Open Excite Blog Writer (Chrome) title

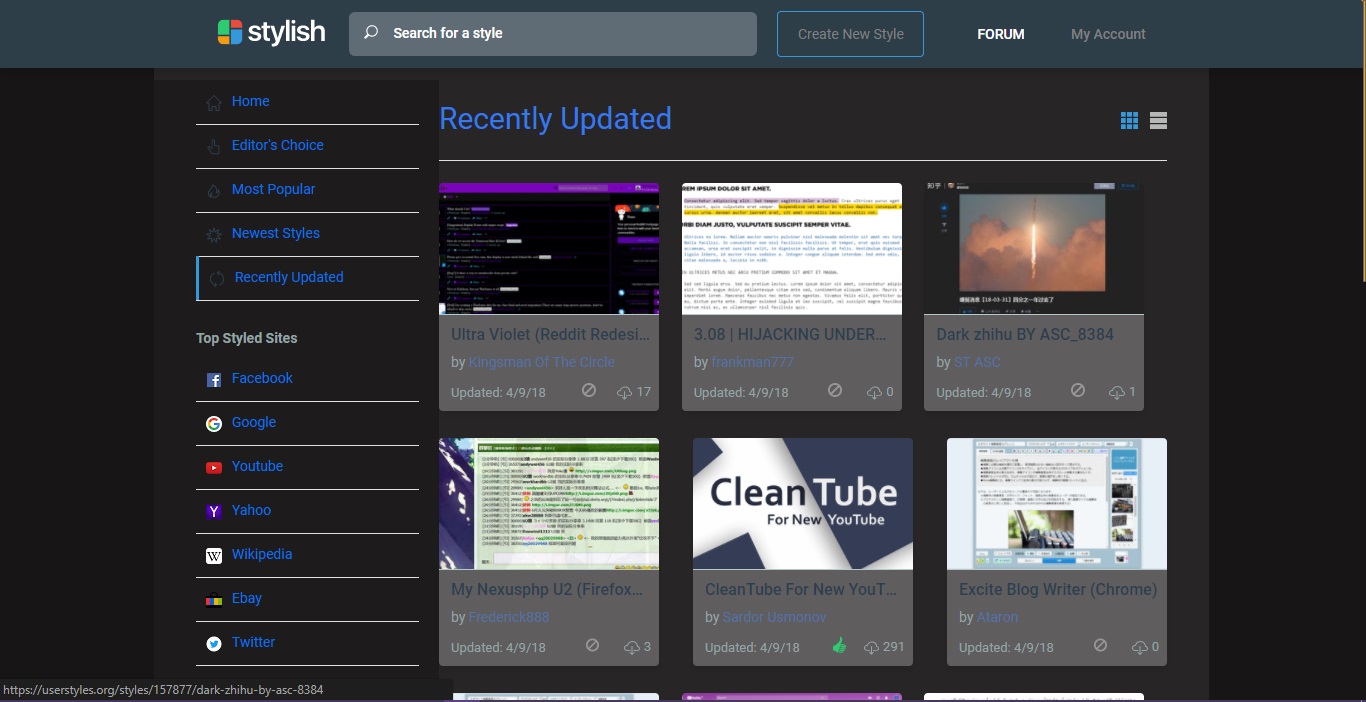point(1058,589)
